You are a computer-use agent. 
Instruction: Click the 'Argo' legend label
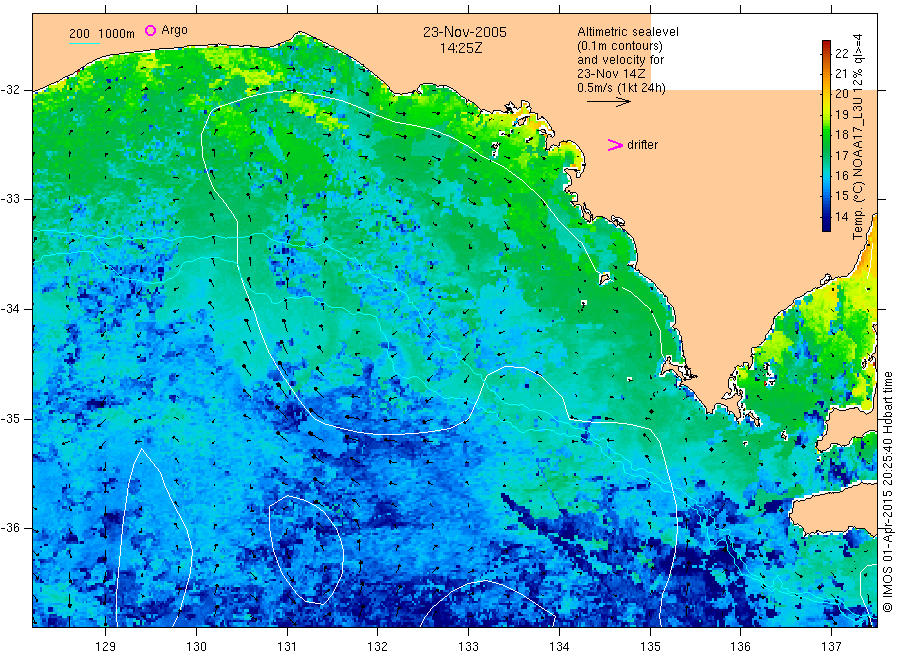point(174,30)
